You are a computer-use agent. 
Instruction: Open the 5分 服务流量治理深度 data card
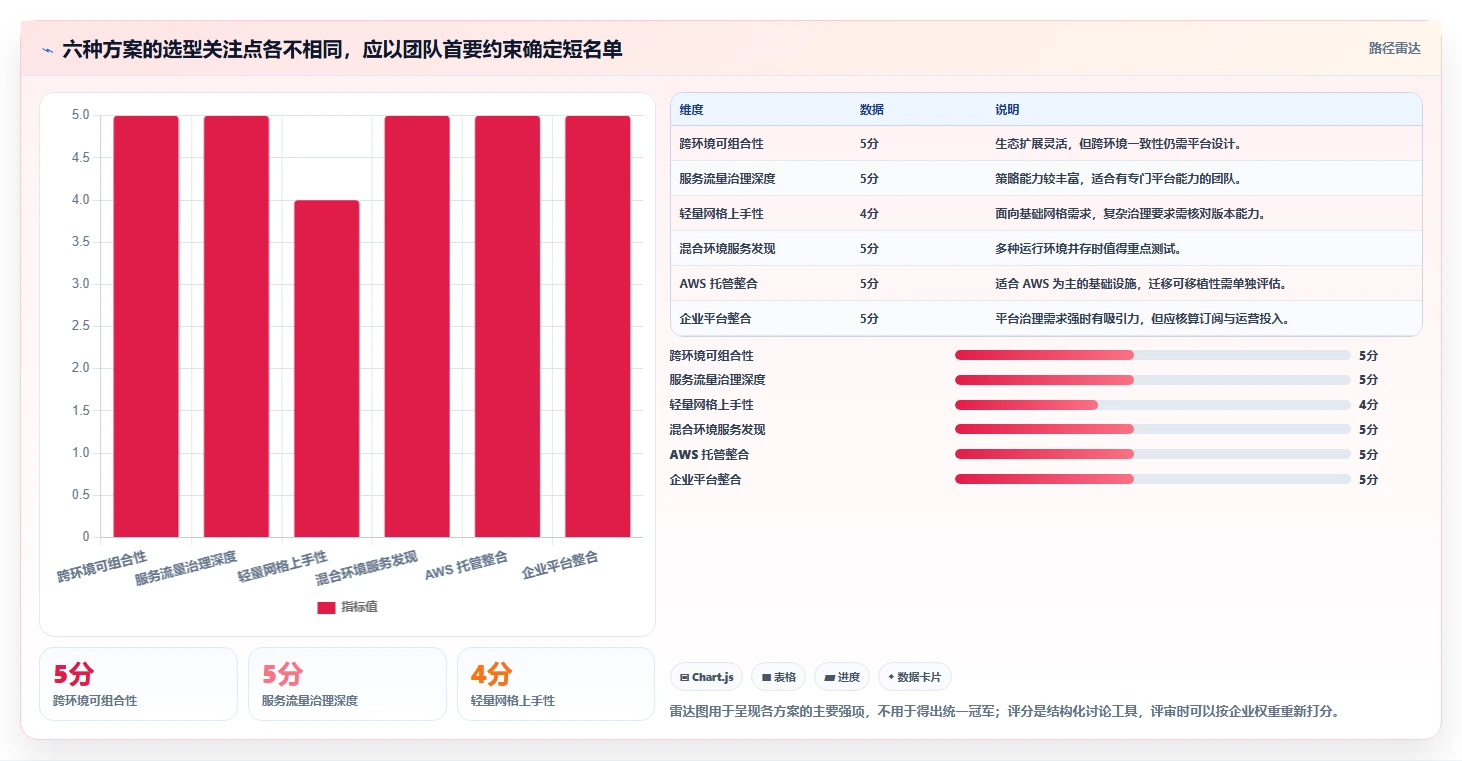point(347,684)
